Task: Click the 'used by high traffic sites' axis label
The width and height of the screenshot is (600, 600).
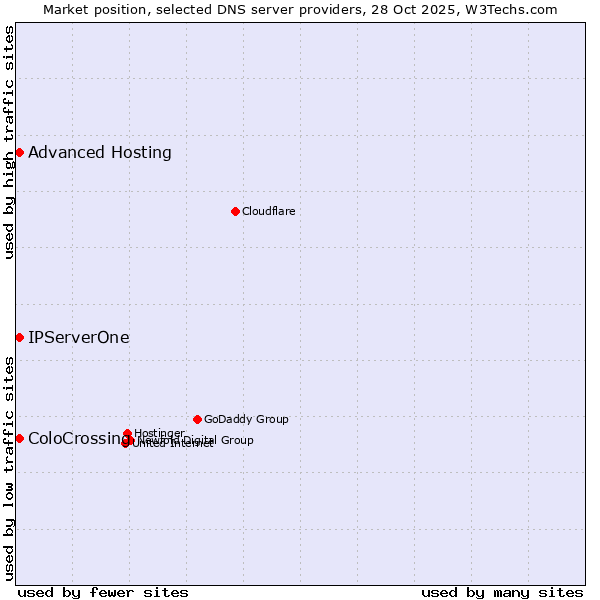Action: 9,143
